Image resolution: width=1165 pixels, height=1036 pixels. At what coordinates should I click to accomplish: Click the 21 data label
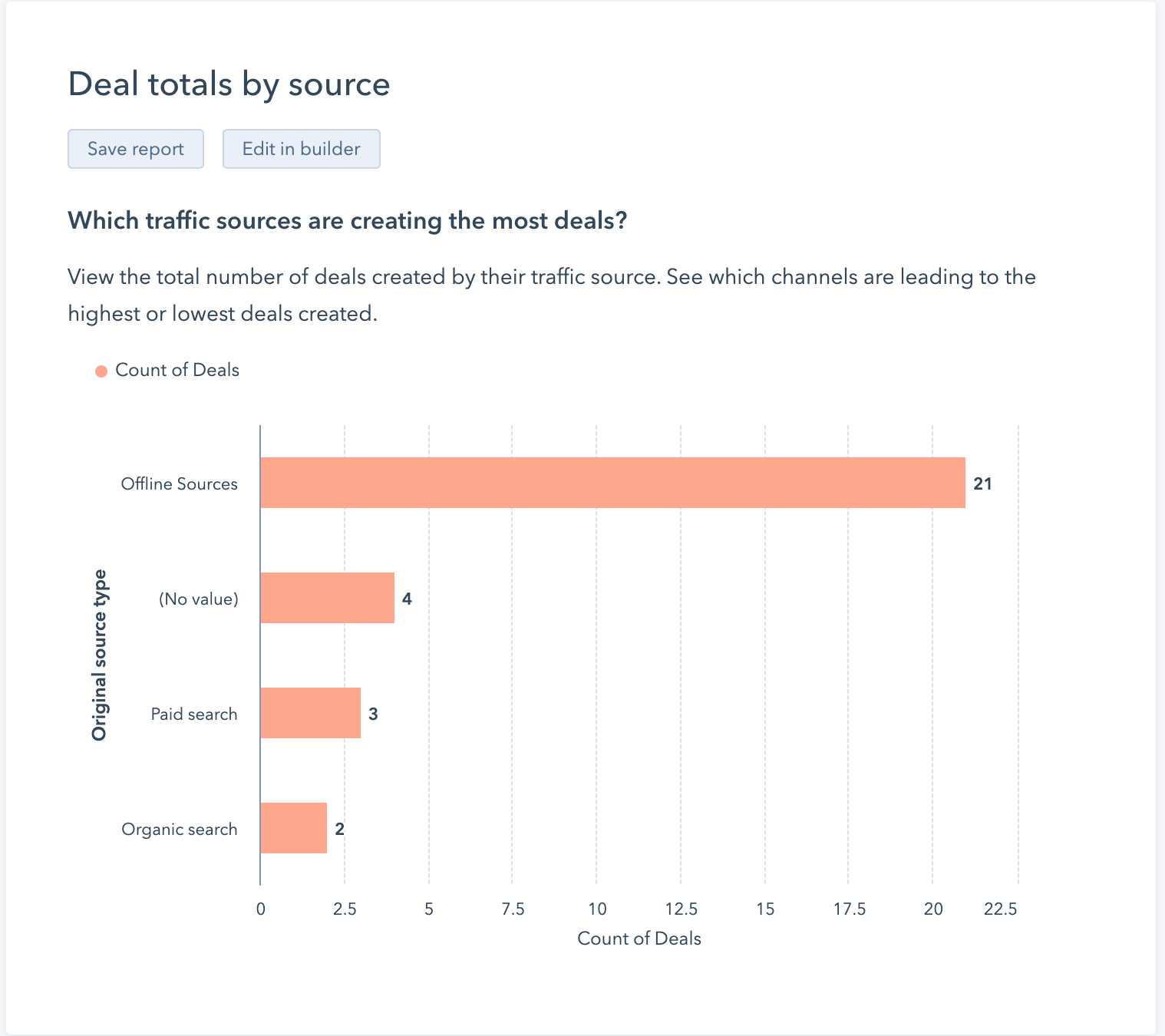click(x=982, y=484)
